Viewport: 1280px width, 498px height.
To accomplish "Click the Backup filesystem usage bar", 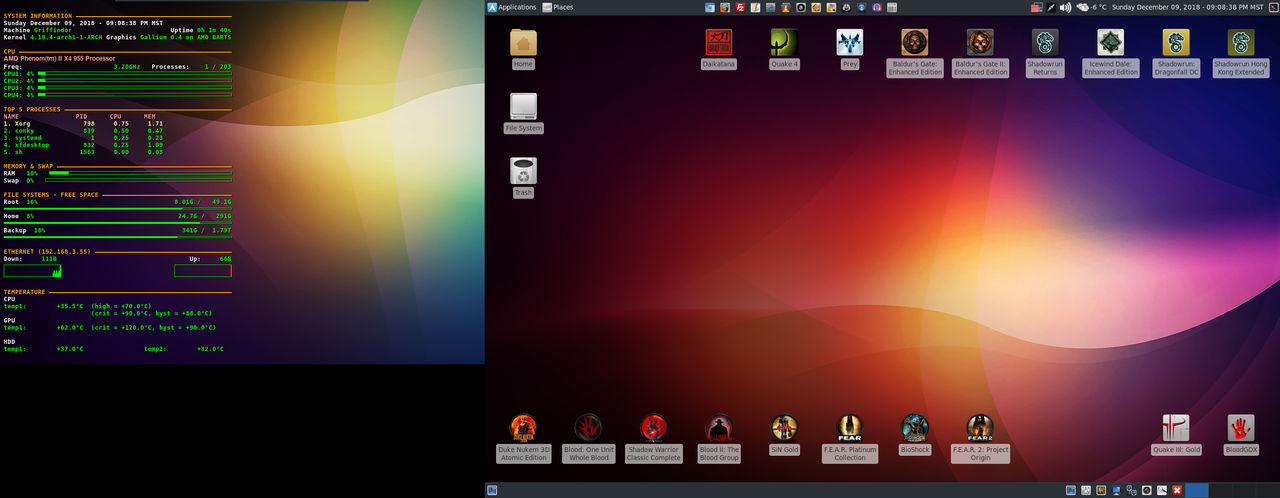I will click(x=117, y=237).
